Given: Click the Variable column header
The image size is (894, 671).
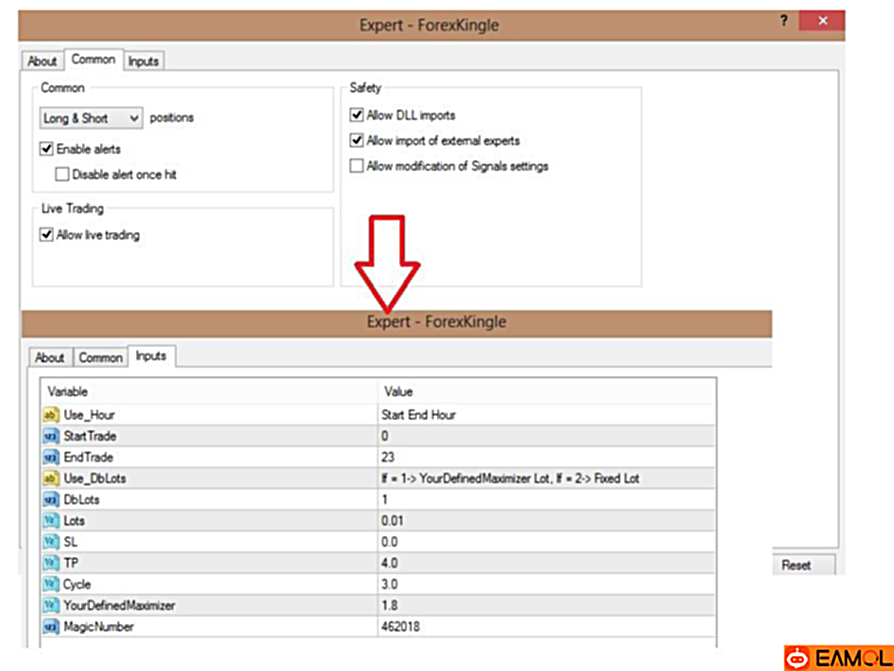Looking at the screenshot, I should click(x=209, y=392).
